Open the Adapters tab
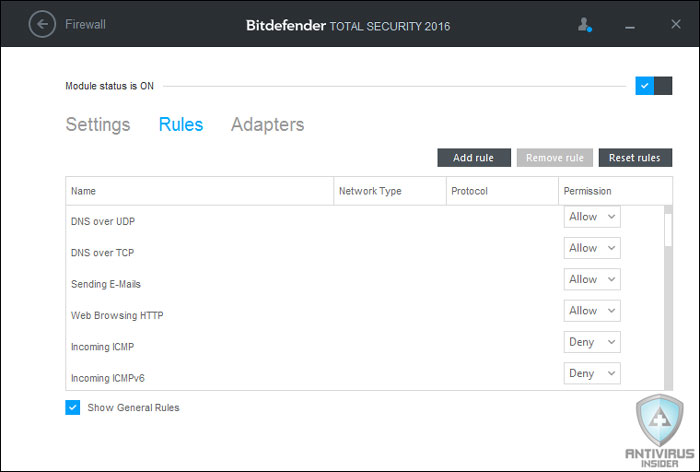Screen dimensions: 700x472 coord(267,125)
